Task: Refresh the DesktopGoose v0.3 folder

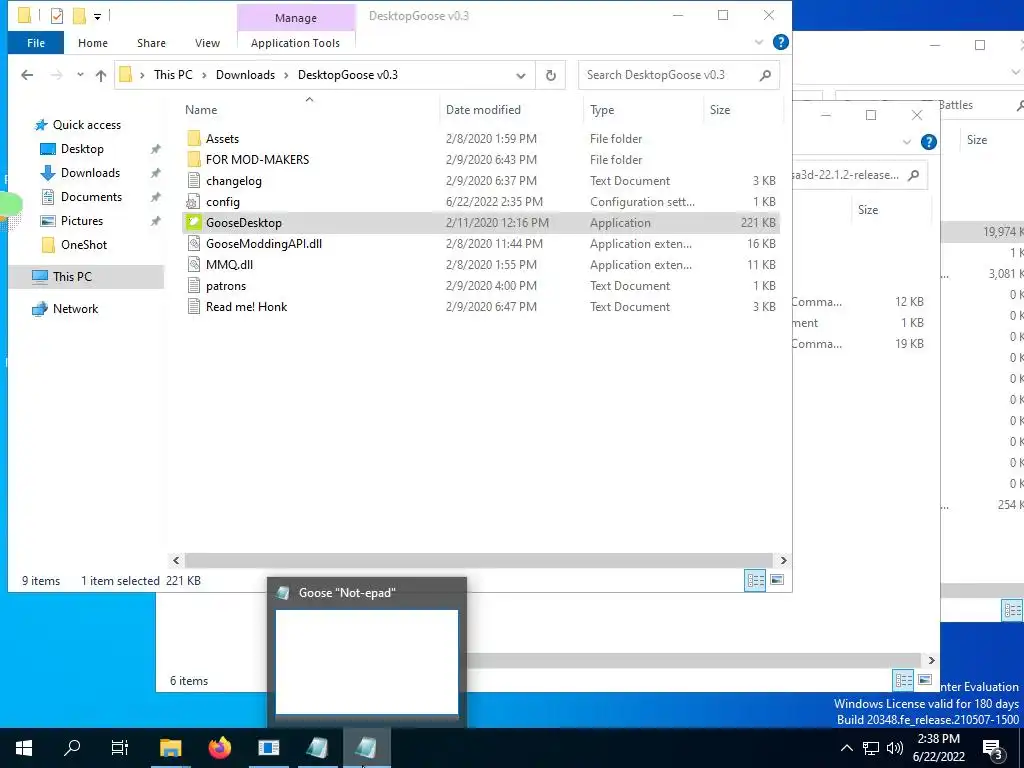Action: pyautogui.click(x=551, y=75)
